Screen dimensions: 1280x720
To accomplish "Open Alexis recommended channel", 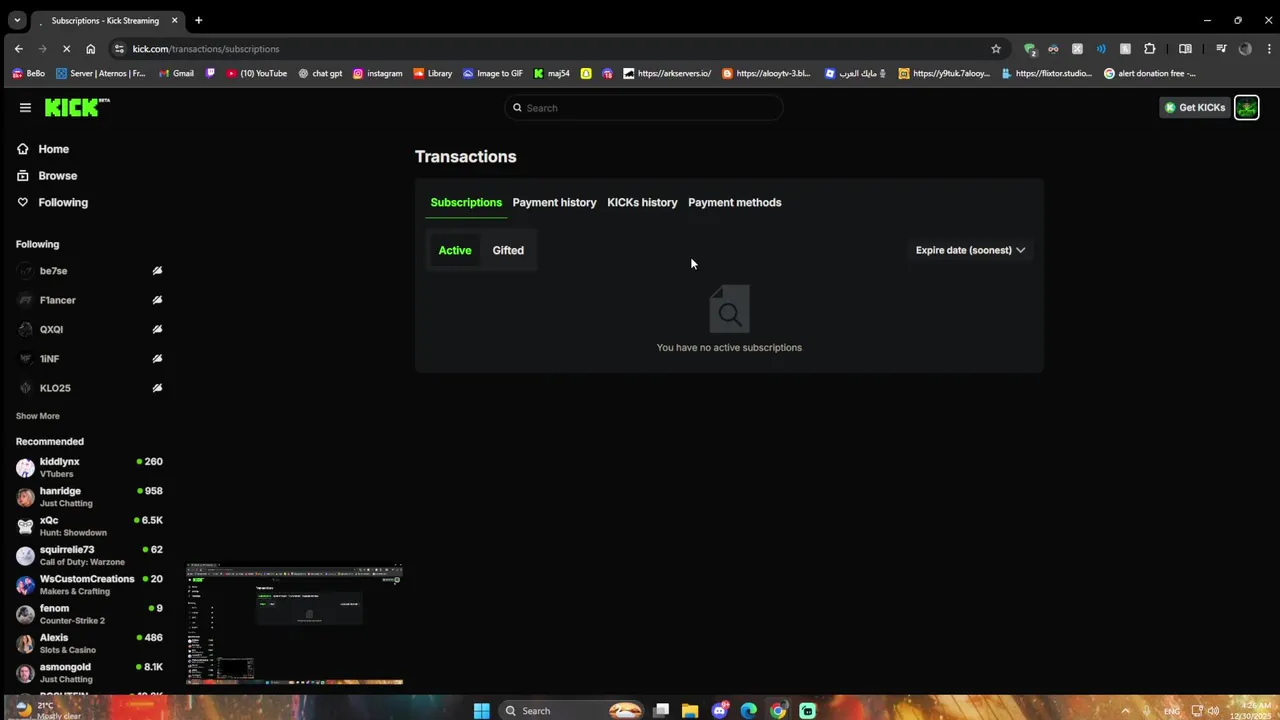I will pos(89,643).
